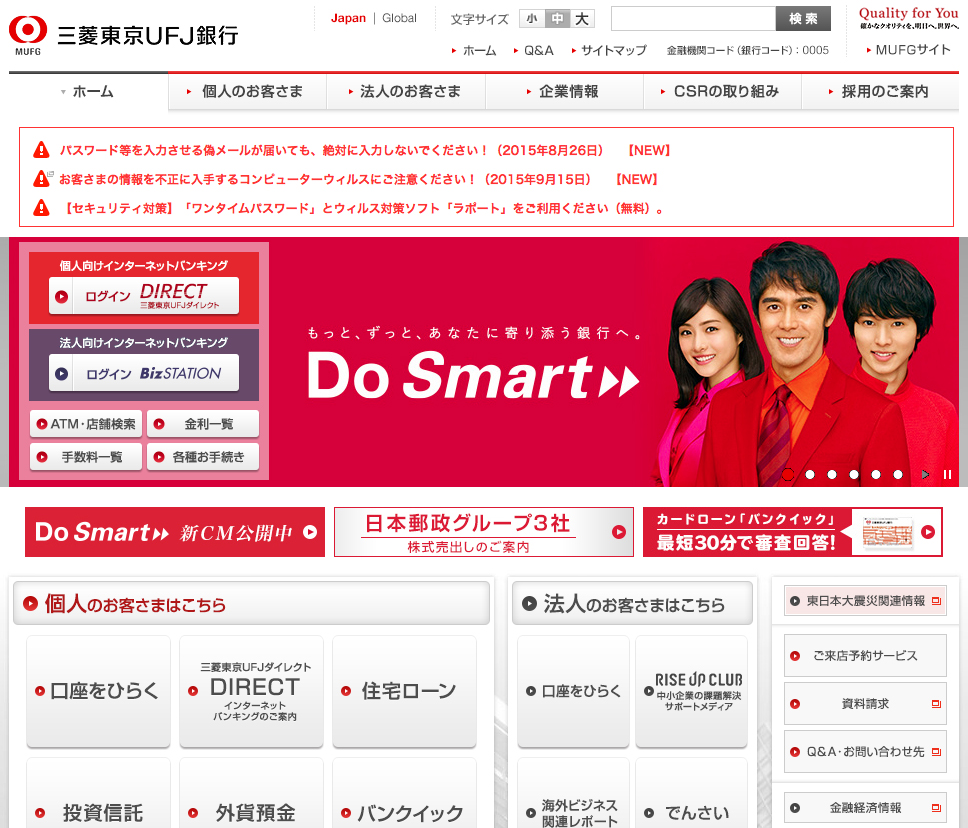
Task: Select the first carousel slide dot
Action: (x=788, y=474)
